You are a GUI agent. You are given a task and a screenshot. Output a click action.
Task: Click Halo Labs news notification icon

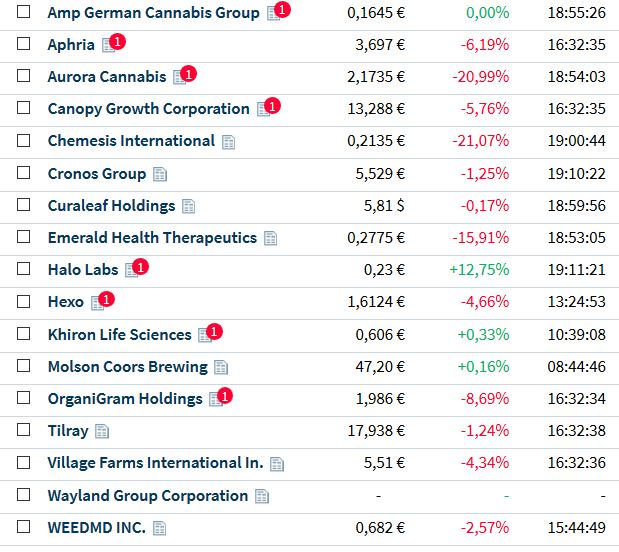(x=132, y=270)
